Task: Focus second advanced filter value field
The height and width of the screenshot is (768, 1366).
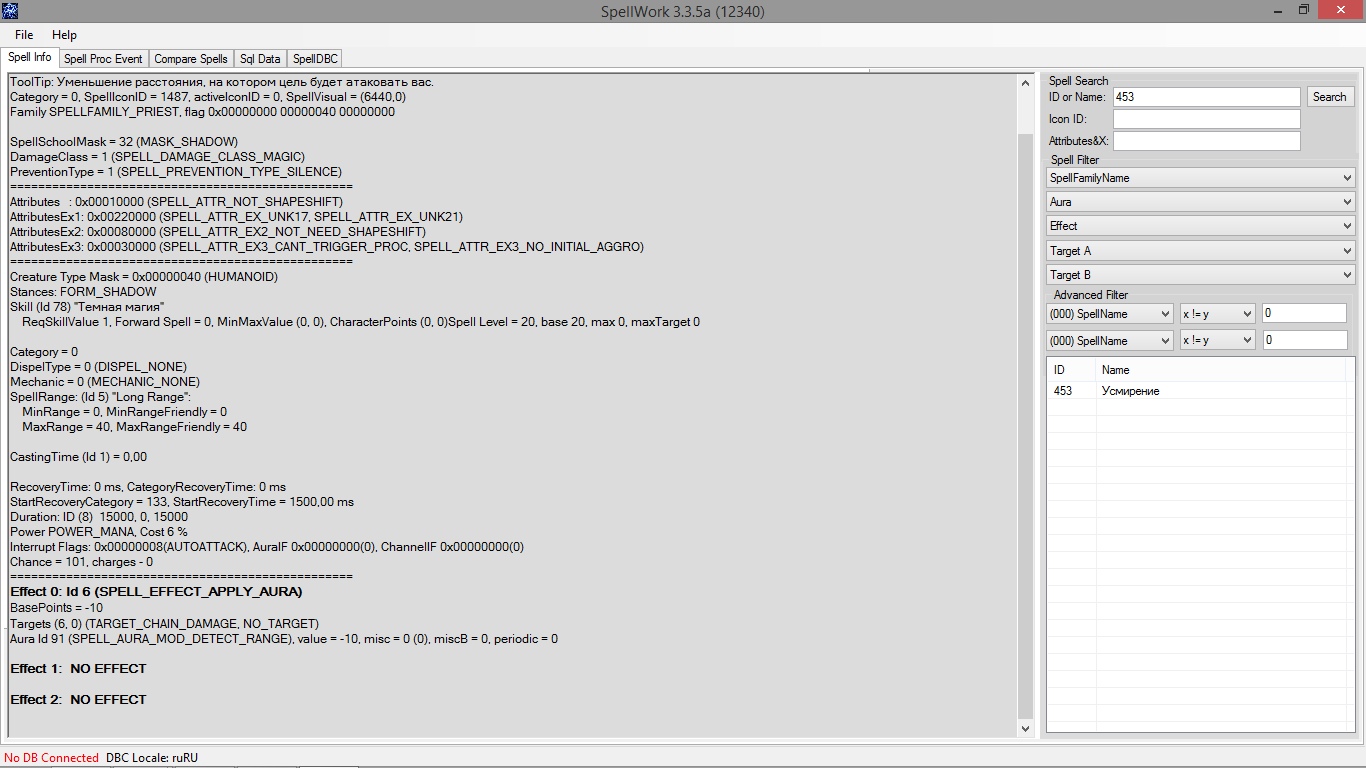Action: pyautogui.click(x=1304, y=340)
